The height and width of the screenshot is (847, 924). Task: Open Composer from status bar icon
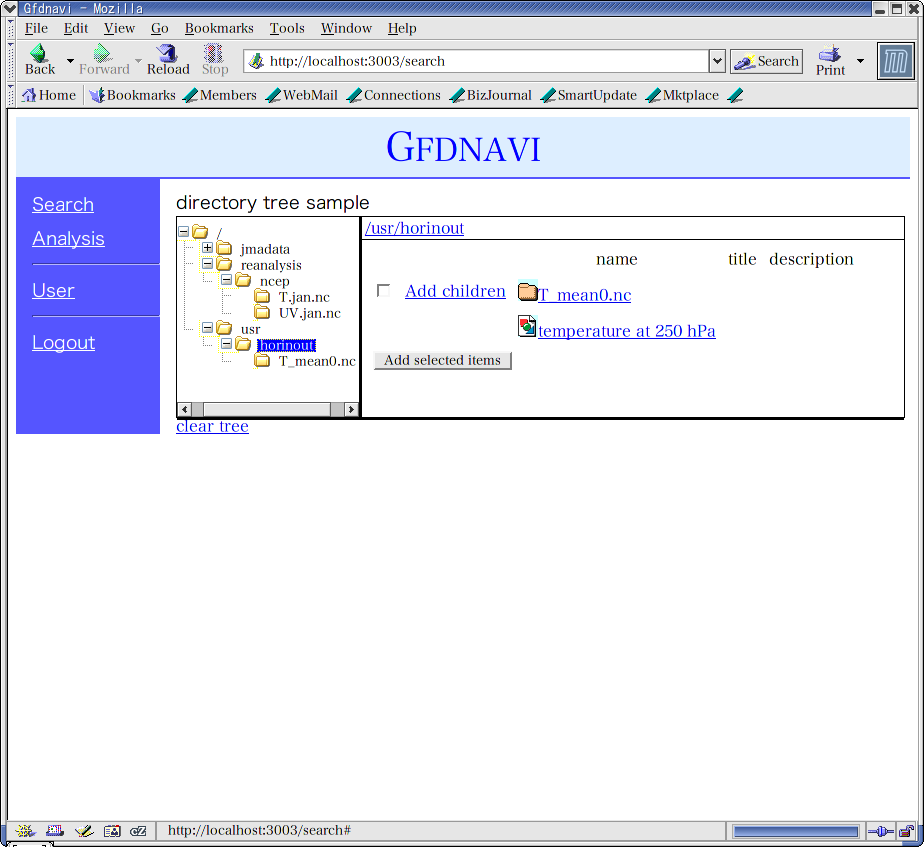pos(84,831)
